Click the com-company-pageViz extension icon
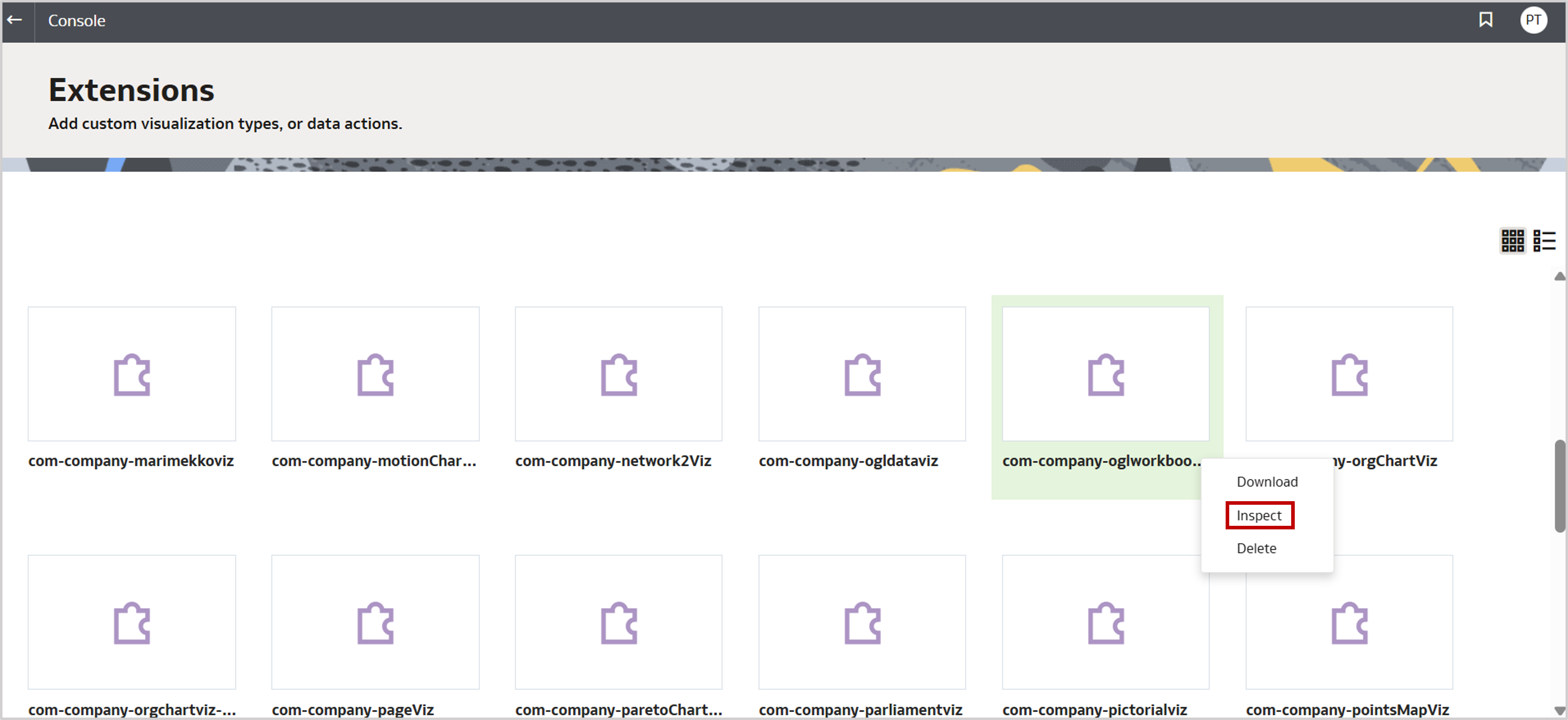1568x720 pixels. pos(375,622)
